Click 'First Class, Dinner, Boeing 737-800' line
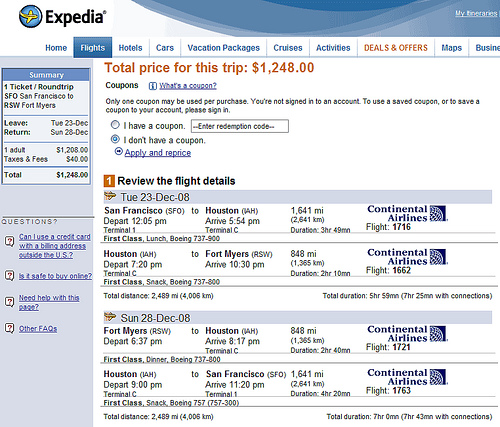The height and width of the screenshot is (427, 500). click(x=162, y=359)
